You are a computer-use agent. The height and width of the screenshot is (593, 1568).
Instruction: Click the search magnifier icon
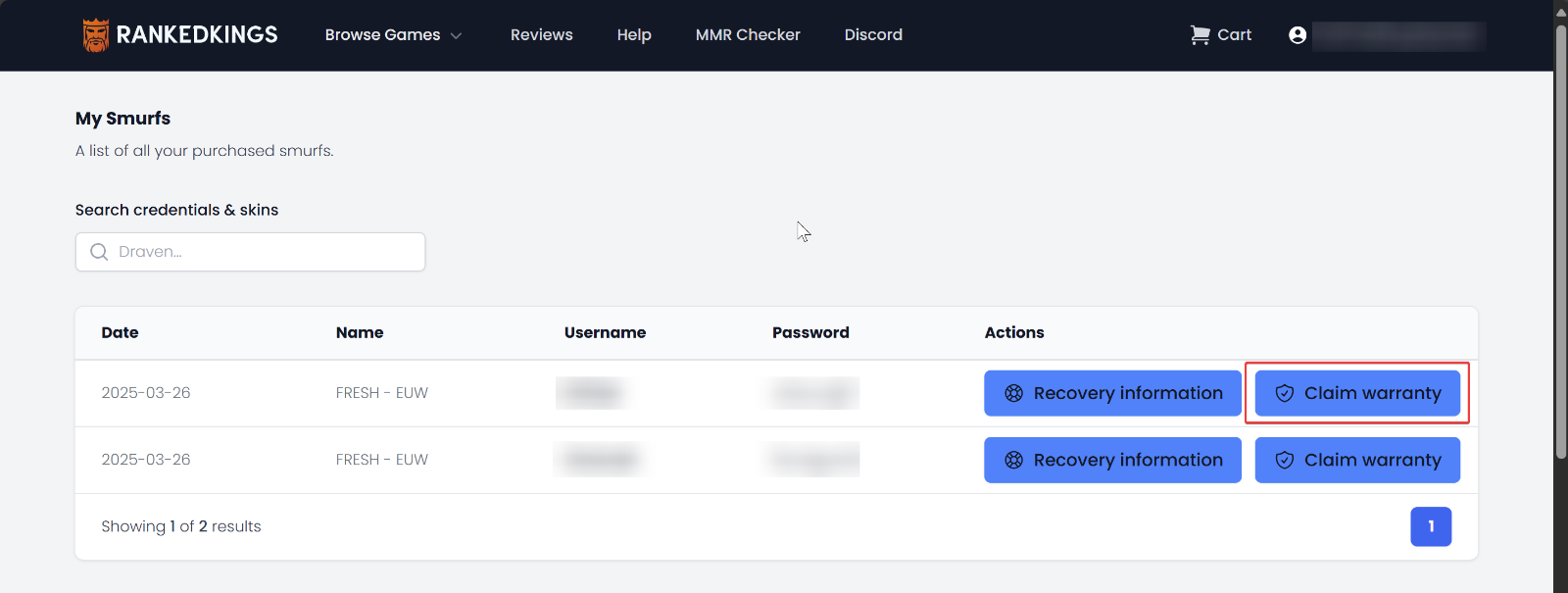click(x=99, y=252)
